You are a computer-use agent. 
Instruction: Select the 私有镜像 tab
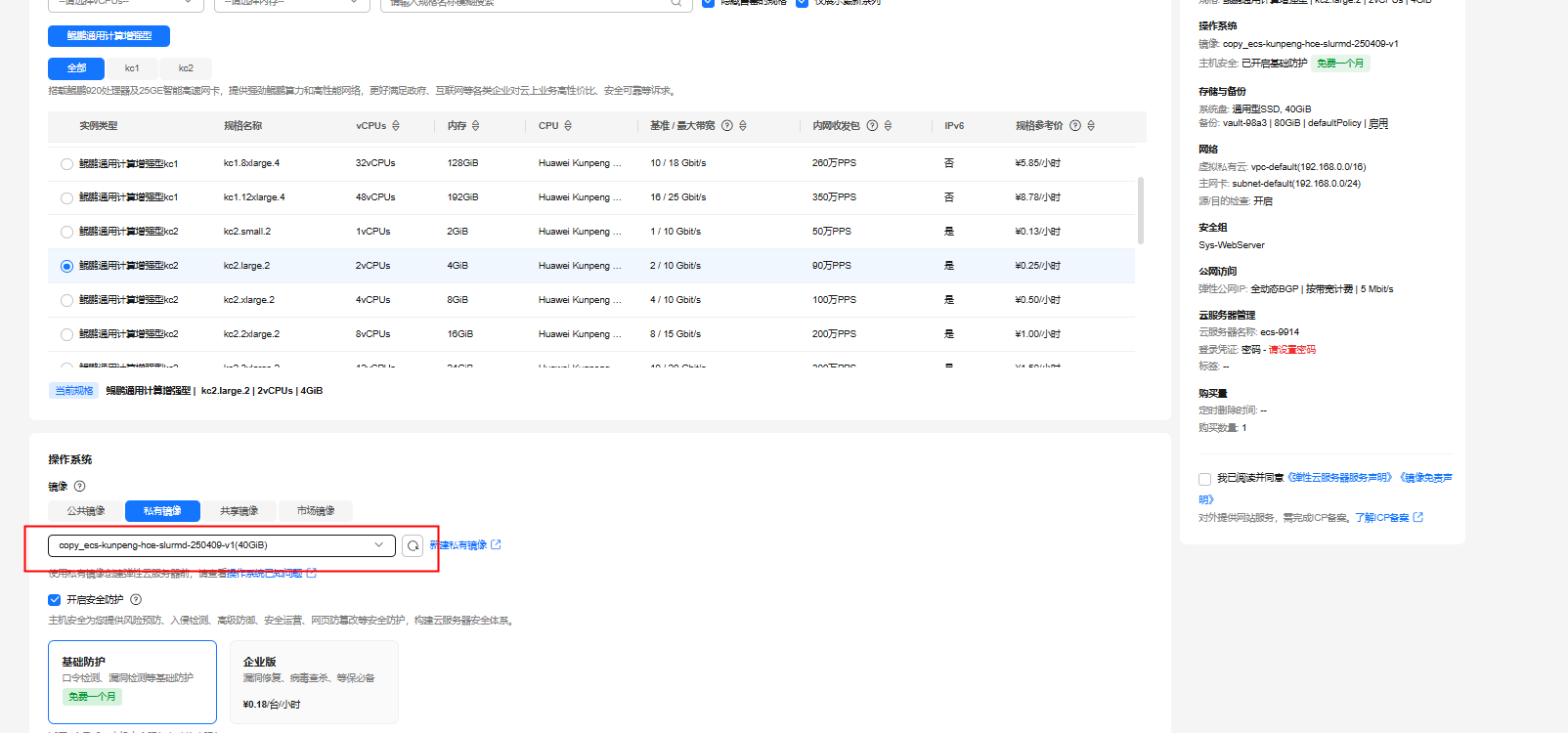[162, 511]
